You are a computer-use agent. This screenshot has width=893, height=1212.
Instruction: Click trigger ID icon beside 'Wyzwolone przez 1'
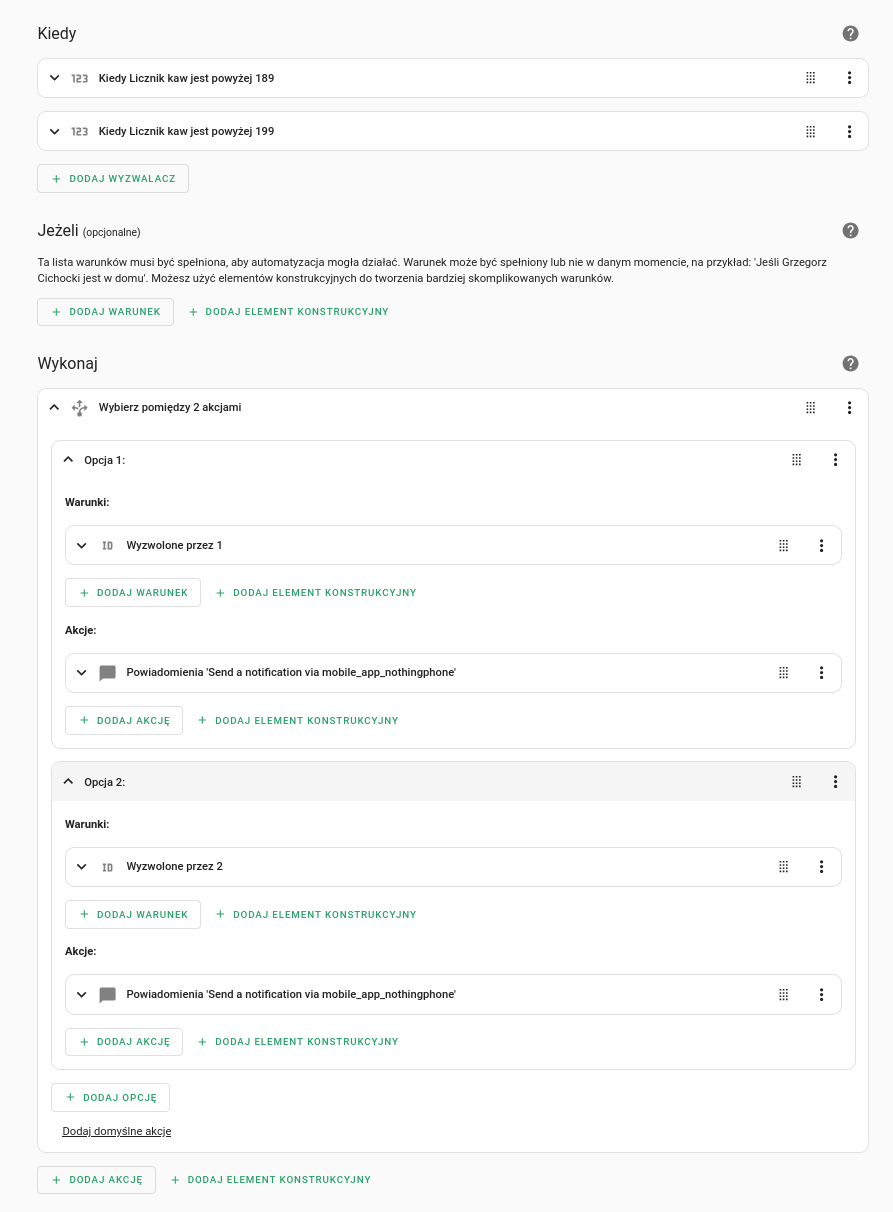(x=108, y=546)
